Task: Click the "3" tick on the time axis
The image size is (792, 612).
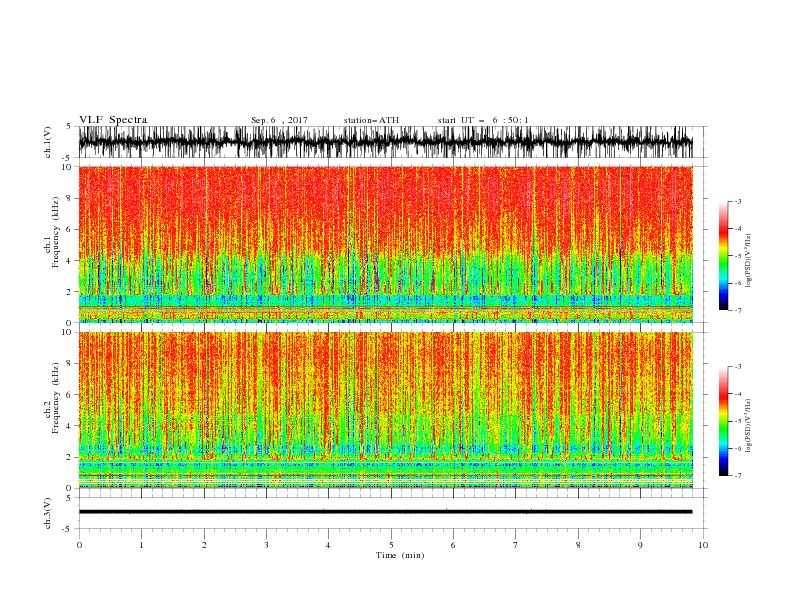Action: coord(266,545)
